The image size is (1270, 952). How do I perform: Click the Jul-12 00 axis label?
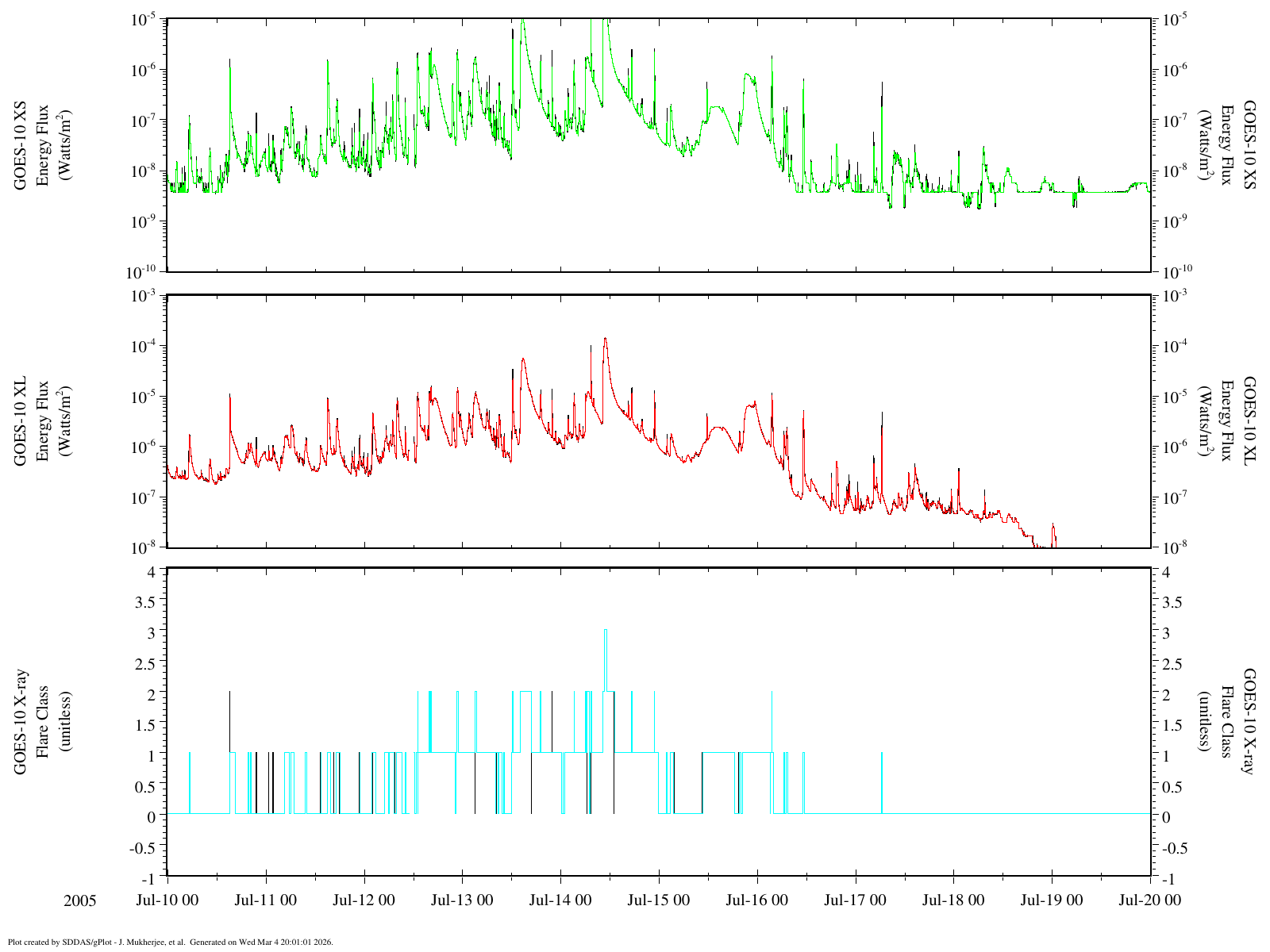coord(364,900)
